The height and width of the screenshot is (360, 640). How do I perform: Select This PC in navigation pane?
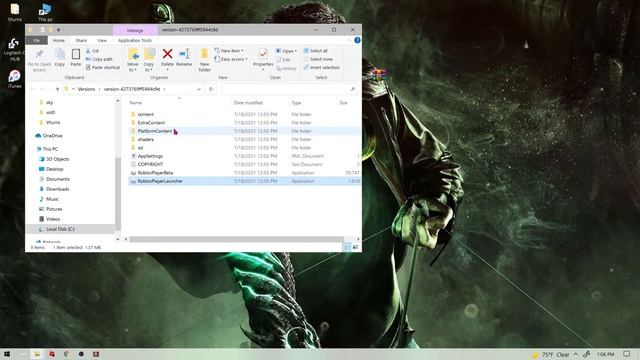click(50, 149)
